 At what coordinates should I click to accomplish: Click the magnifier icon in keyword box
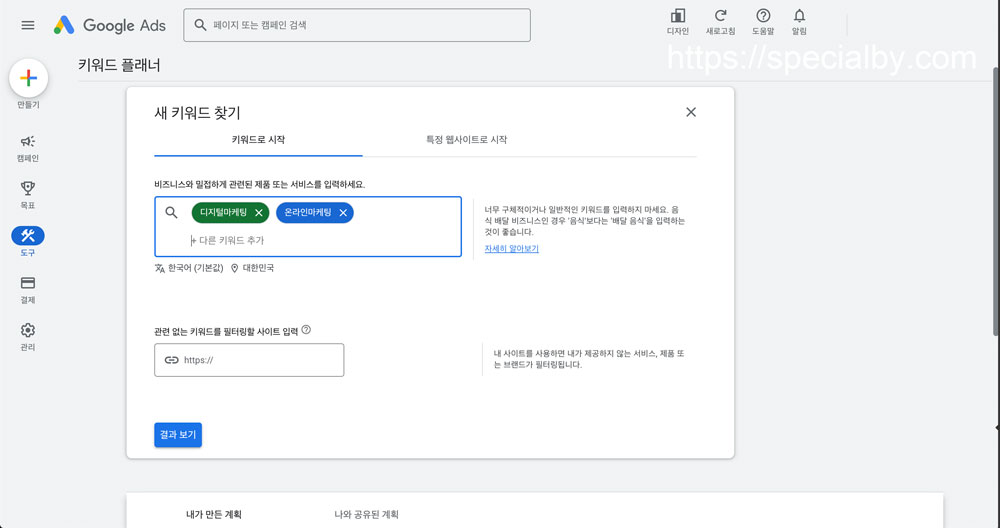(171, 212)
